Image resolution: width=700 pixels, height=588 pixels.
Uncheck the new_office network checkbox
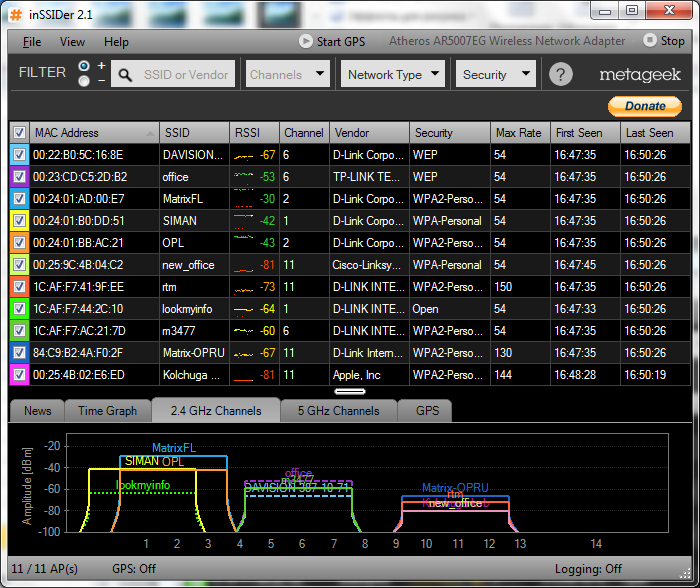point(19,265)
